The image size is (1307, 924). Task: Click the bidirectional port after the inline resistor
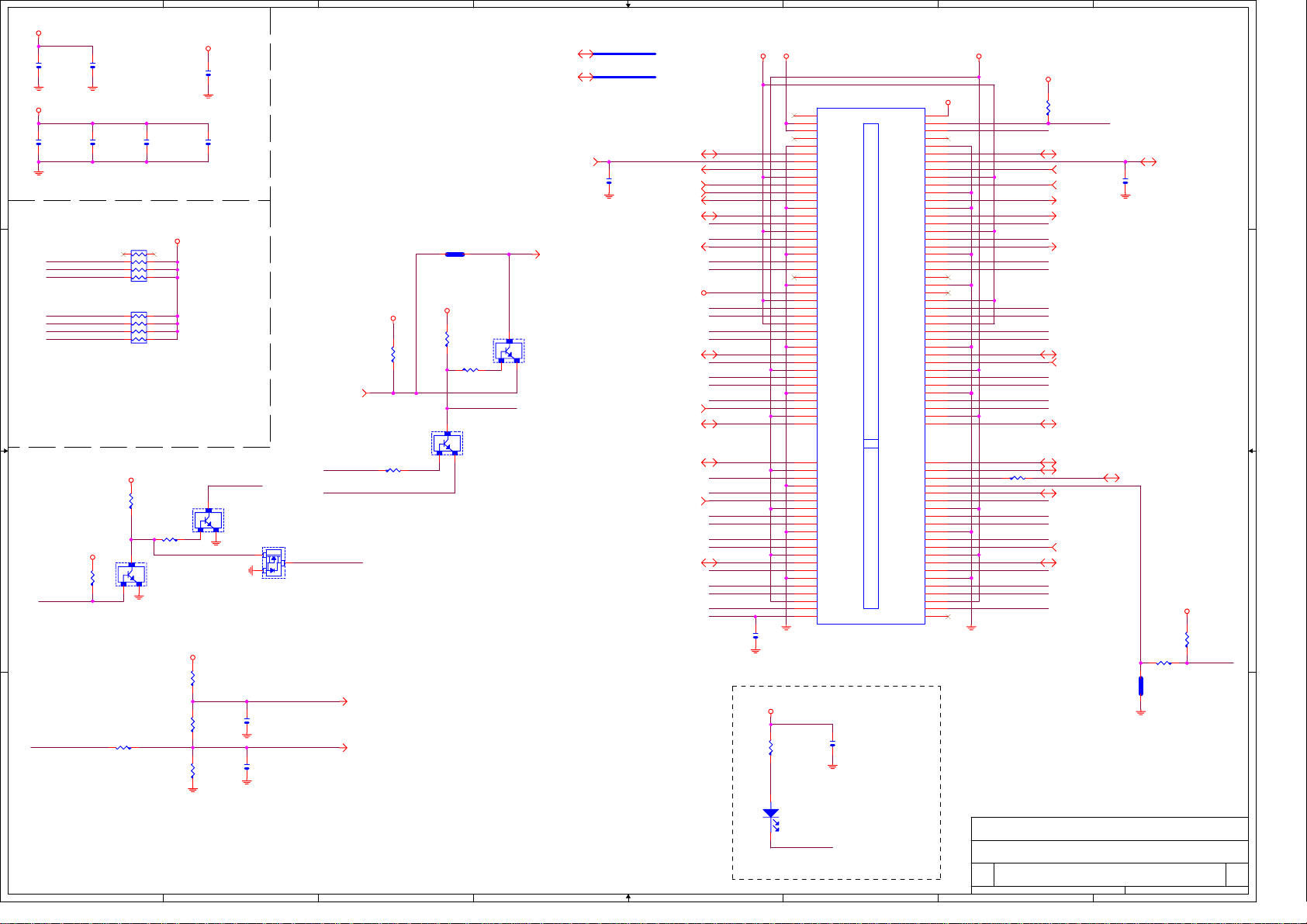(1112, 478)
